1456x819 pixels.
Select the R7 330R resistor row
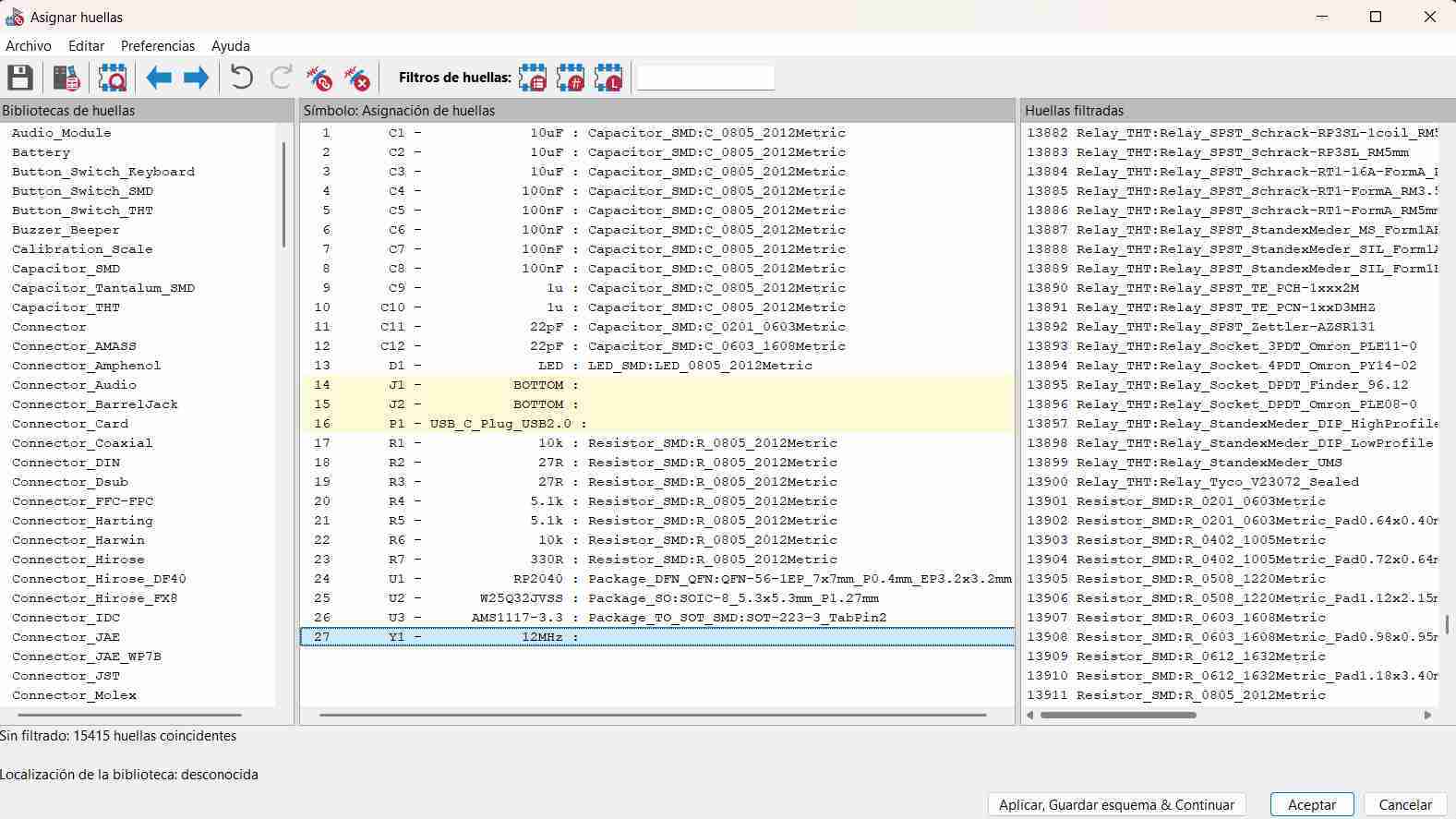(x=657, y=560)
